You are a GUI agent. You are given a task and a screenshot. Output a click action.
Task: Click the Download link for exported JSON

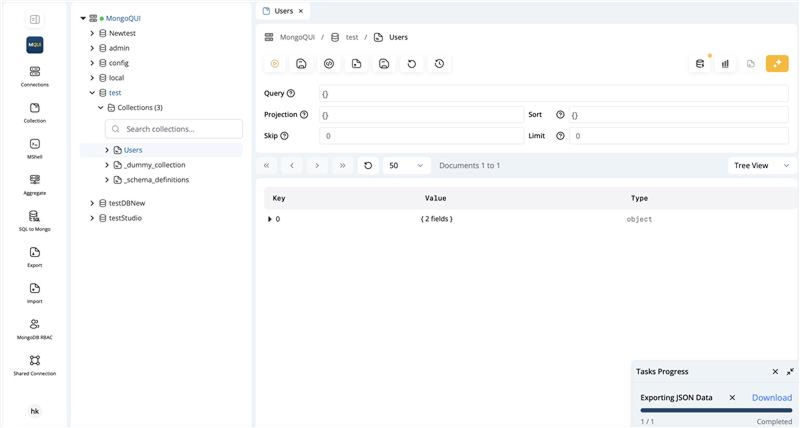pos(771,397)
